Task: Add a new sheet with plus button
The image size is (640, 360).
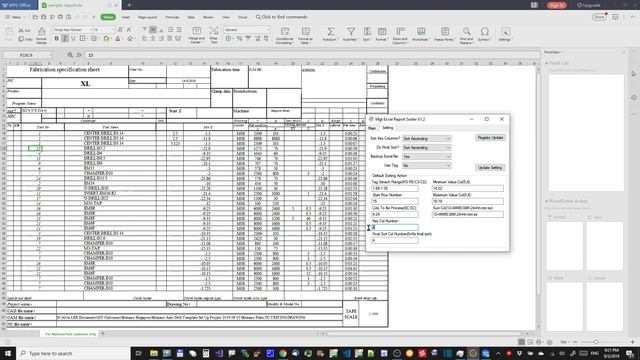Action: click(103, 334)
